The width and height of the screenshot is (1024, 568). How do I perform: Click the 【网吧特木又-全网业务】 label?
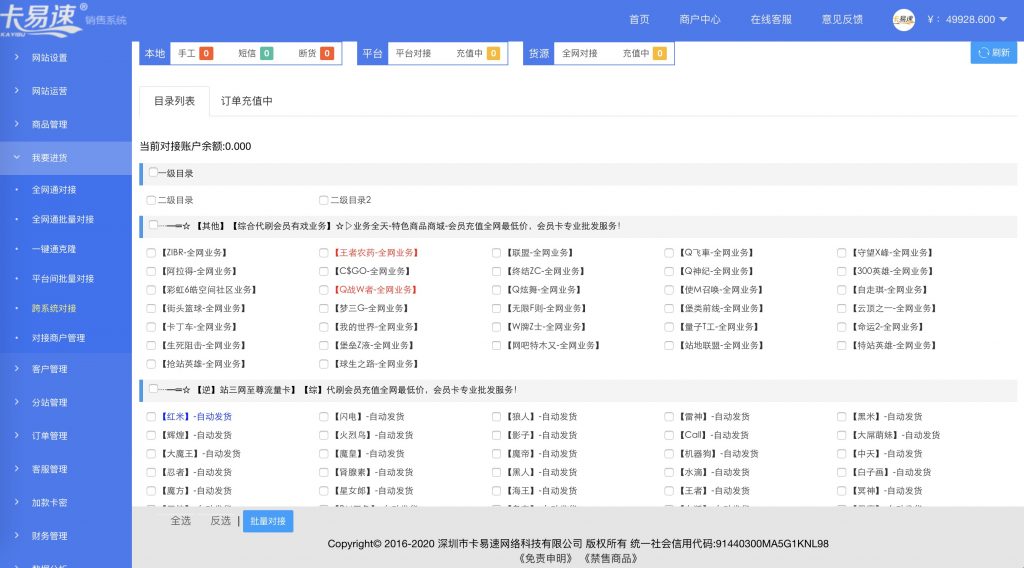[552, 345]
